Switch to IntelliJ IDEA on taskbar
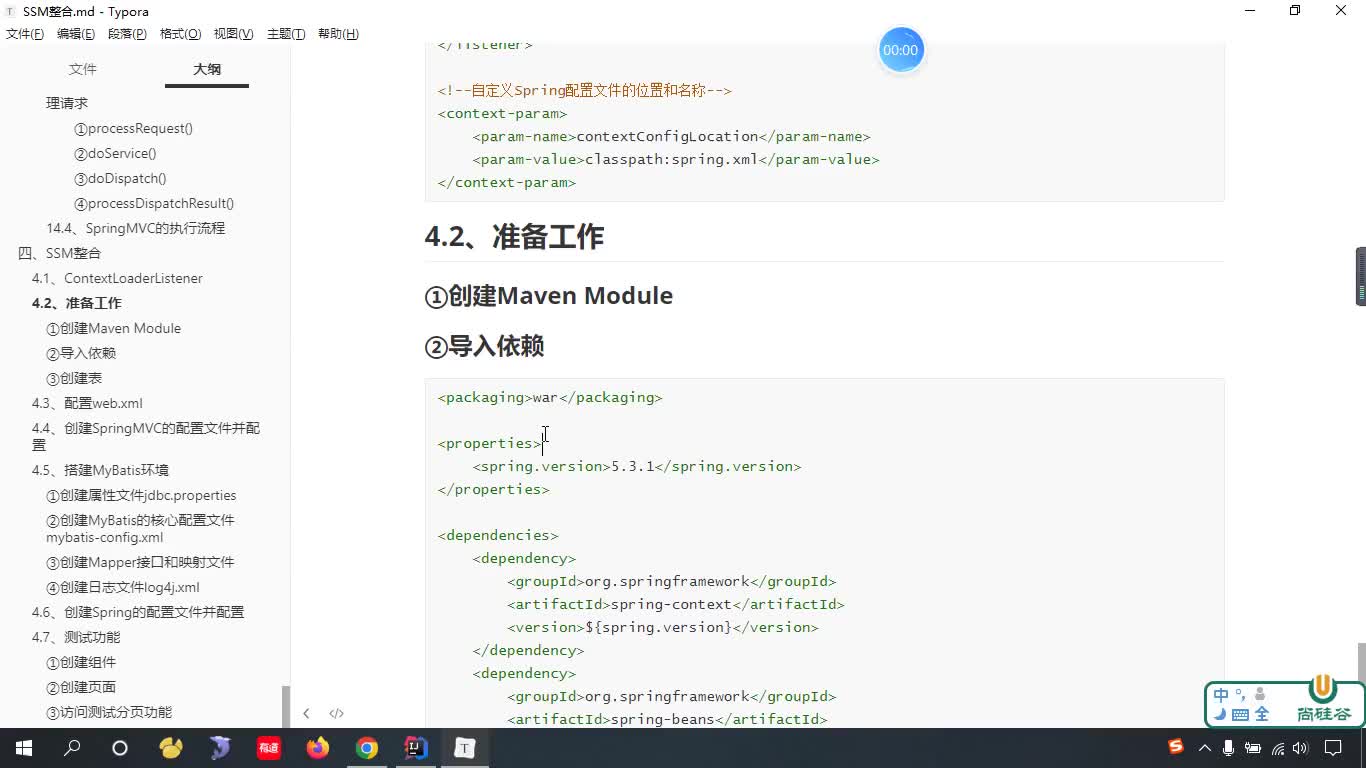The width and height of the screenshot is (1366, 768). pos(416,748)
